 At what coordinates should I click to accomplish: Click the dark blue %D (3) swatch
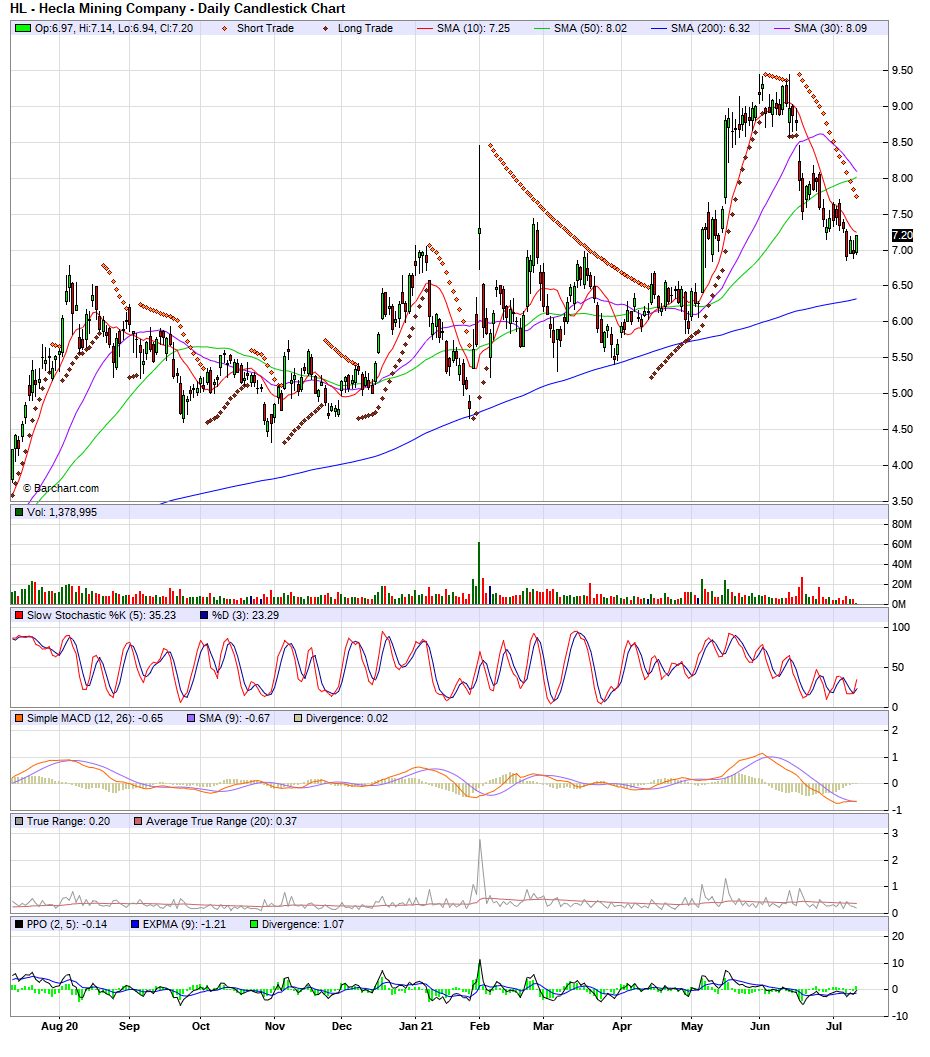pos(204,615)
